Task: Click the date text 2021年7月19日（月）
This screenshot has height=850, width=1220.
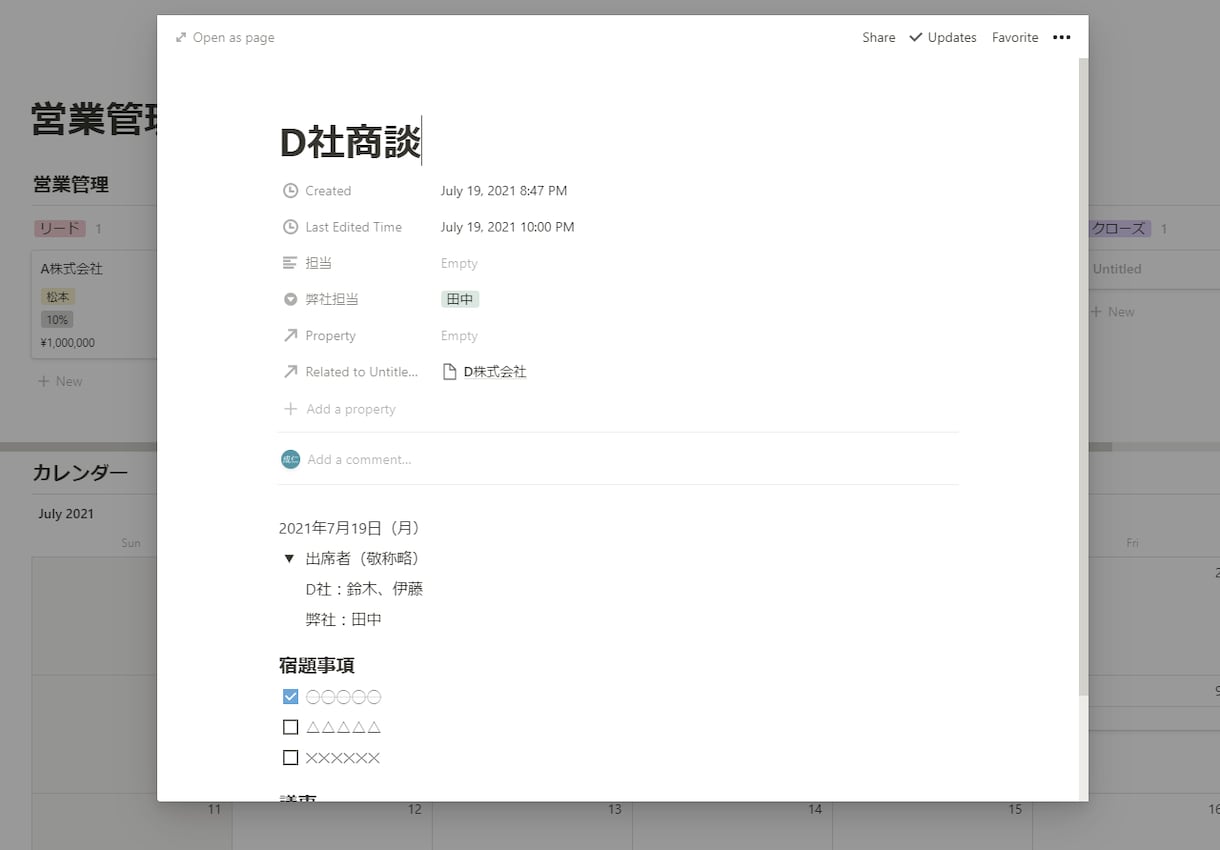Action: point(352,528)
